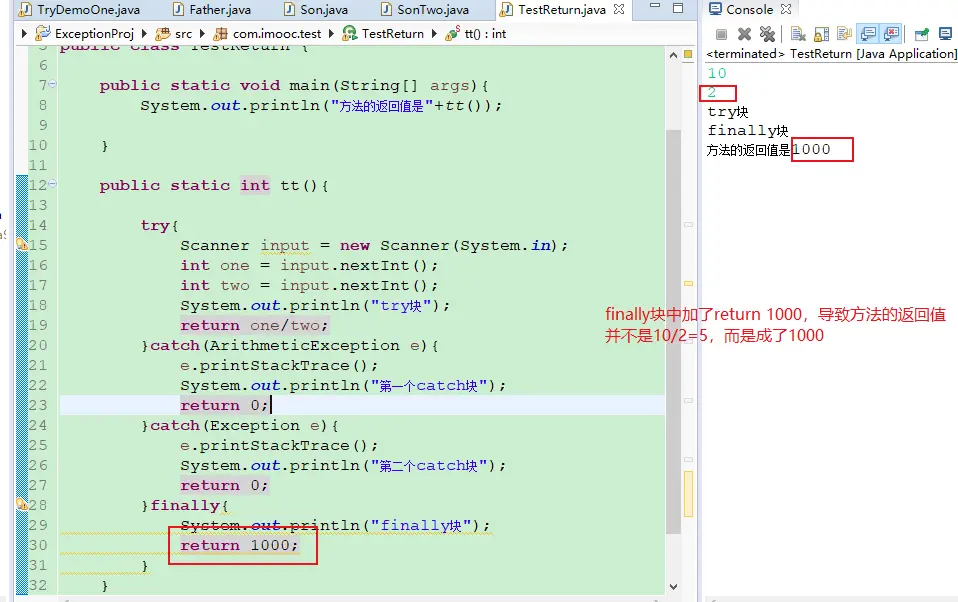Click 'return one/two;' in the code
Screen dimensions: 958x602
pos(254,325)
